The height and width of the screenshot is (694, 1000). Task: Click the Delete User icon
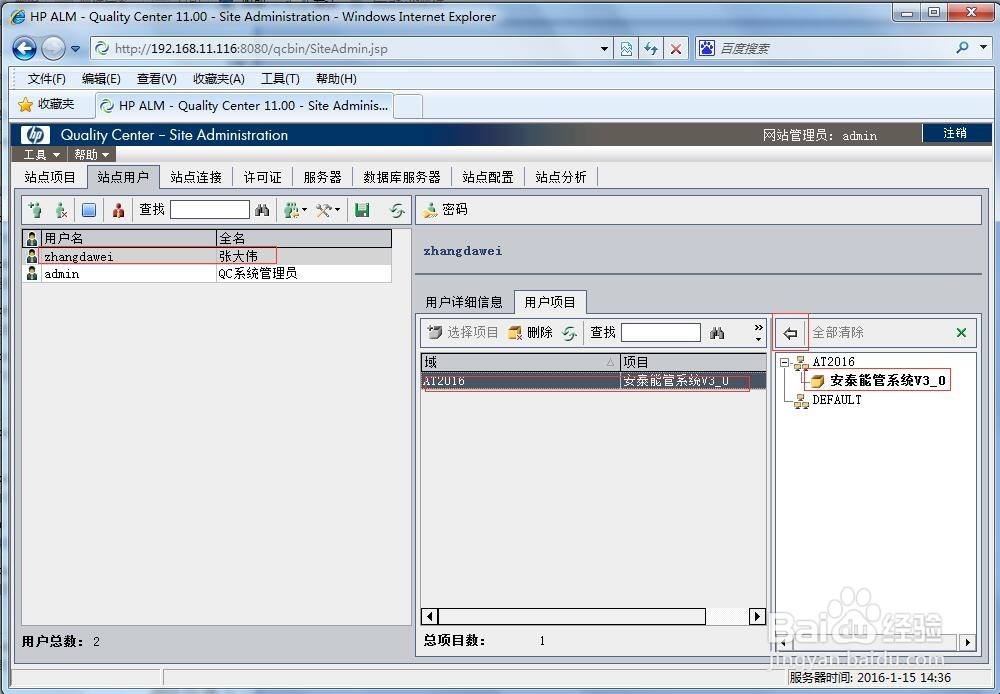pyautogui.click(x=61, y=210)
